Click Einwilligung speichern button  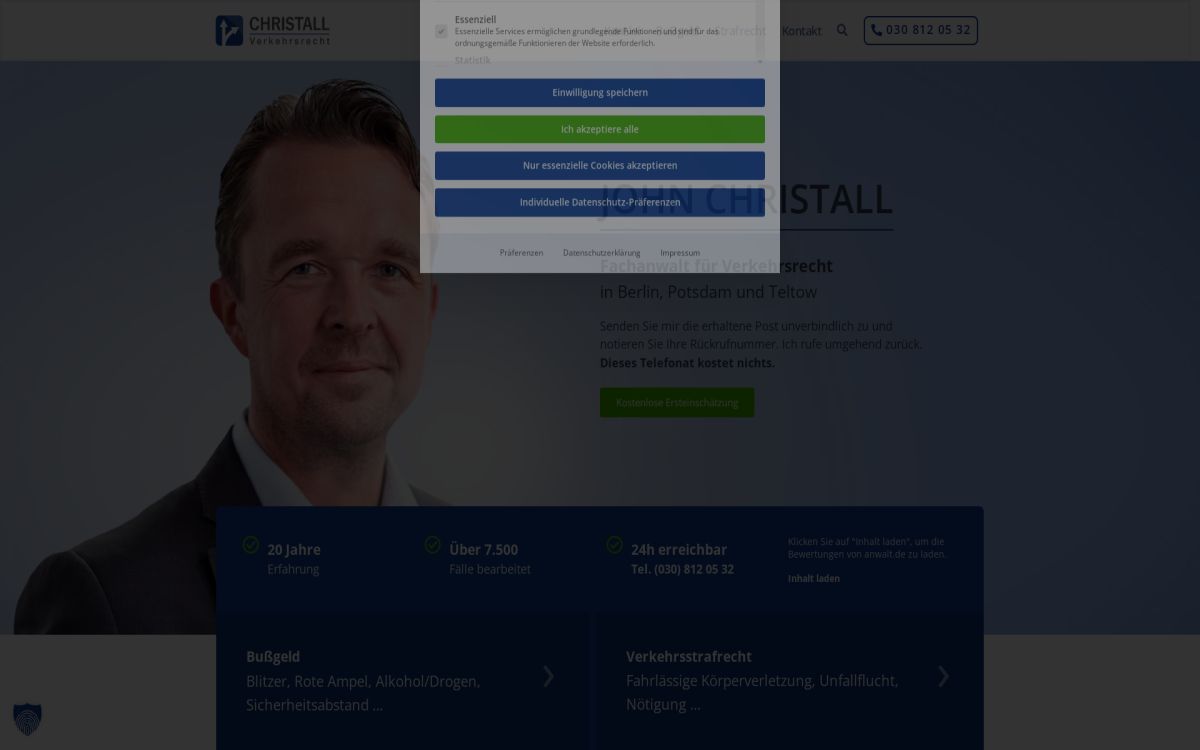600,93
